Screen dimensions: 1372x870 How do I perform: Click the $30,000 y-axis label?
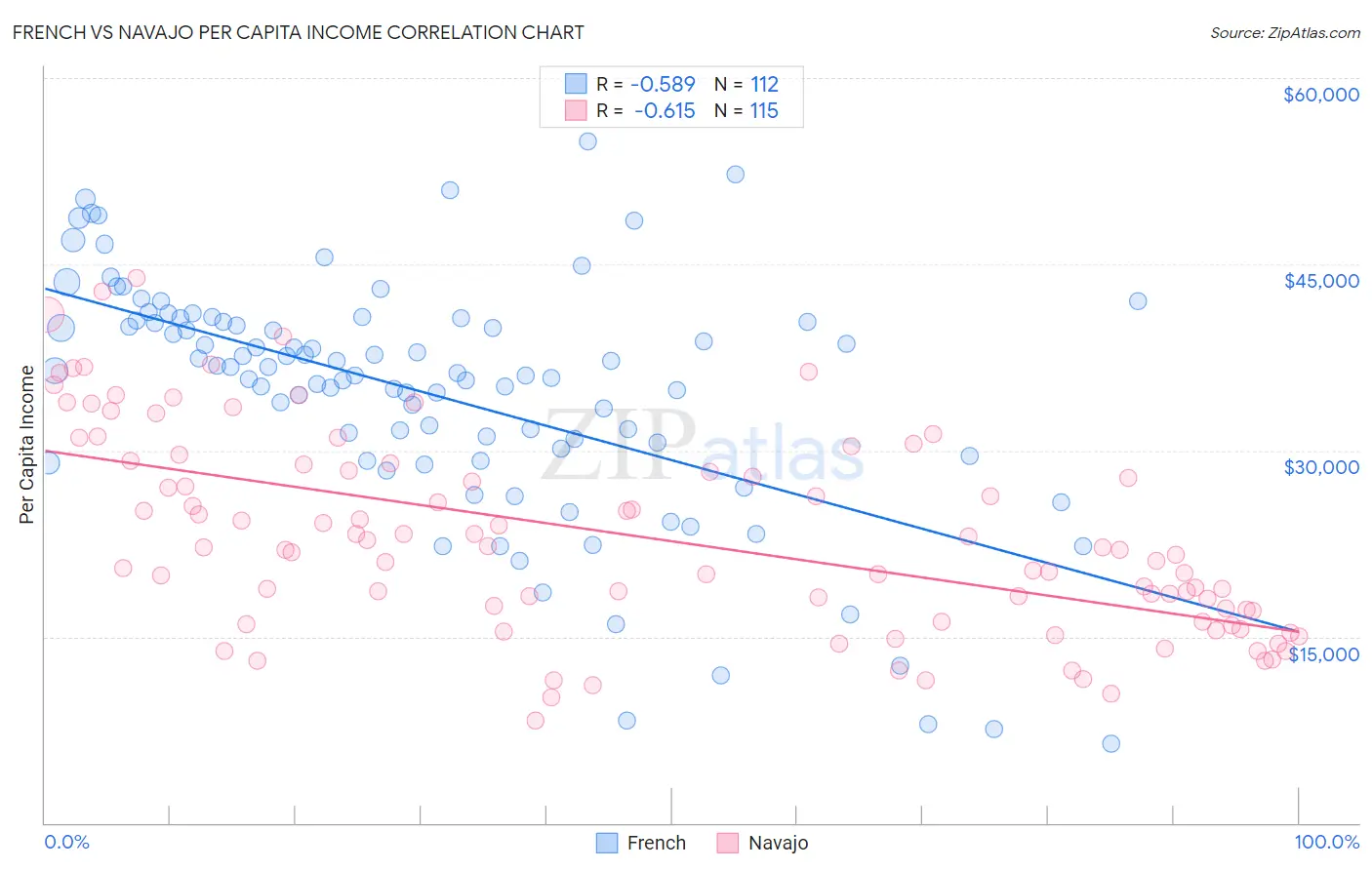(1321, 467)
